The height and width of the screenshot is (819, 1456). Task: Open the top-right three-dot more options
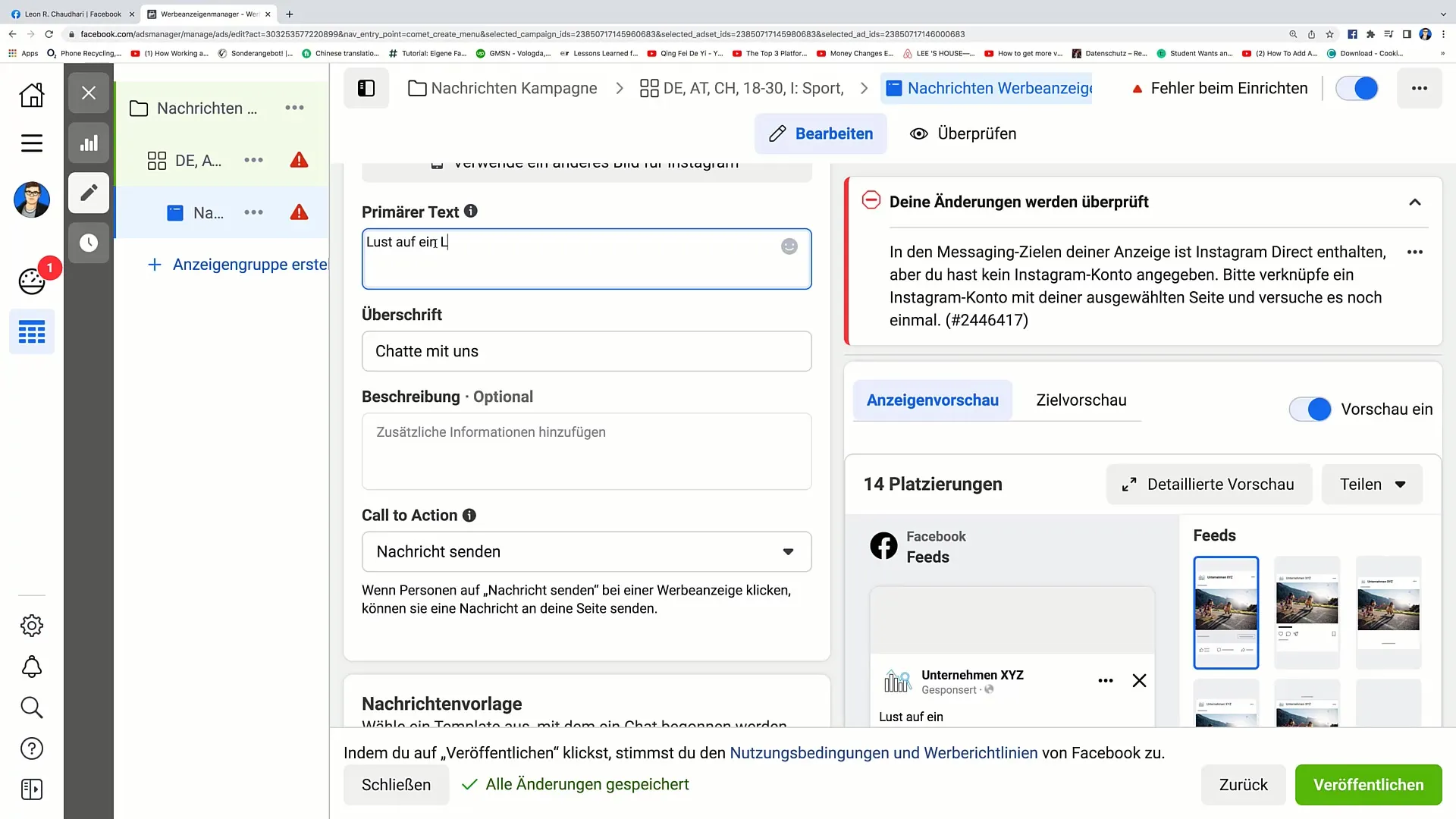[x=1420, y=88]
